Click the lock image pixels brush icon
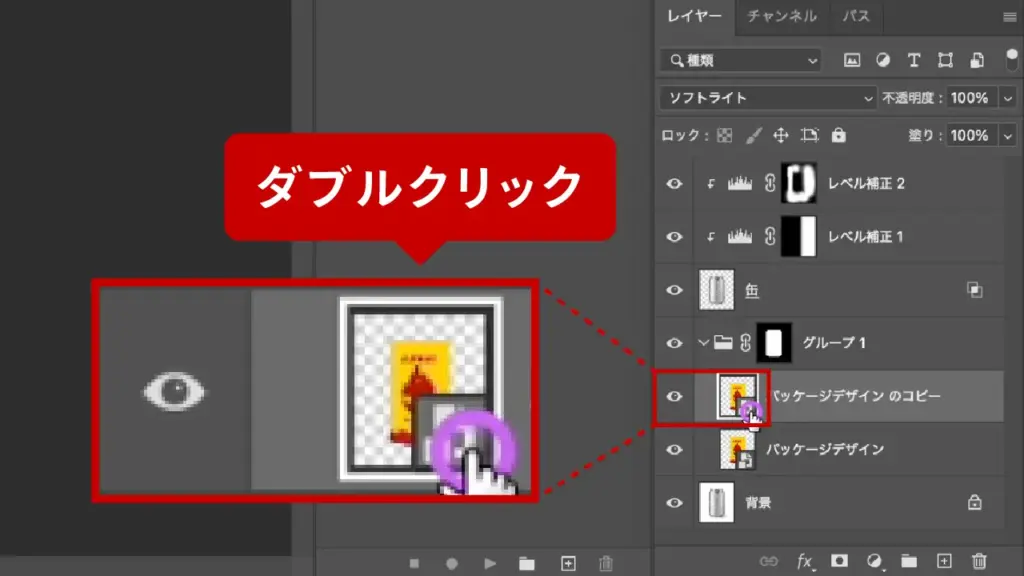 coord(754,135)
